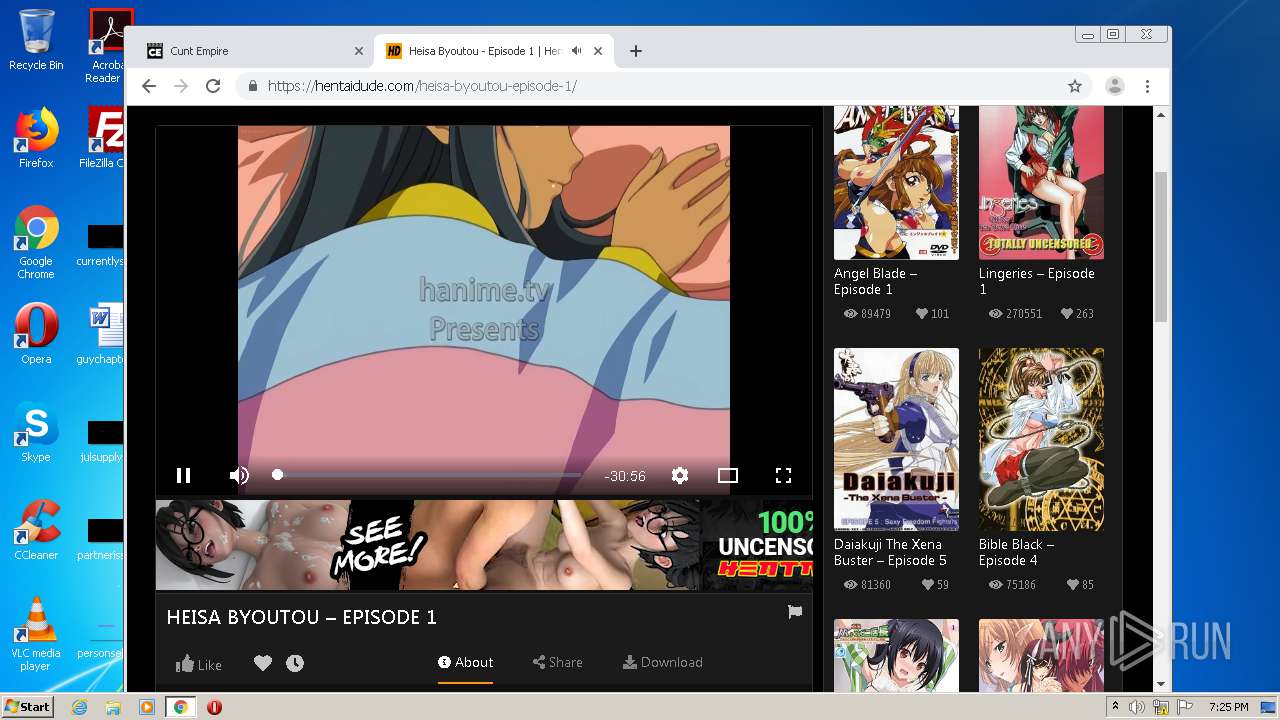Click the Chrome taskbar button

[x=181, y=707]
